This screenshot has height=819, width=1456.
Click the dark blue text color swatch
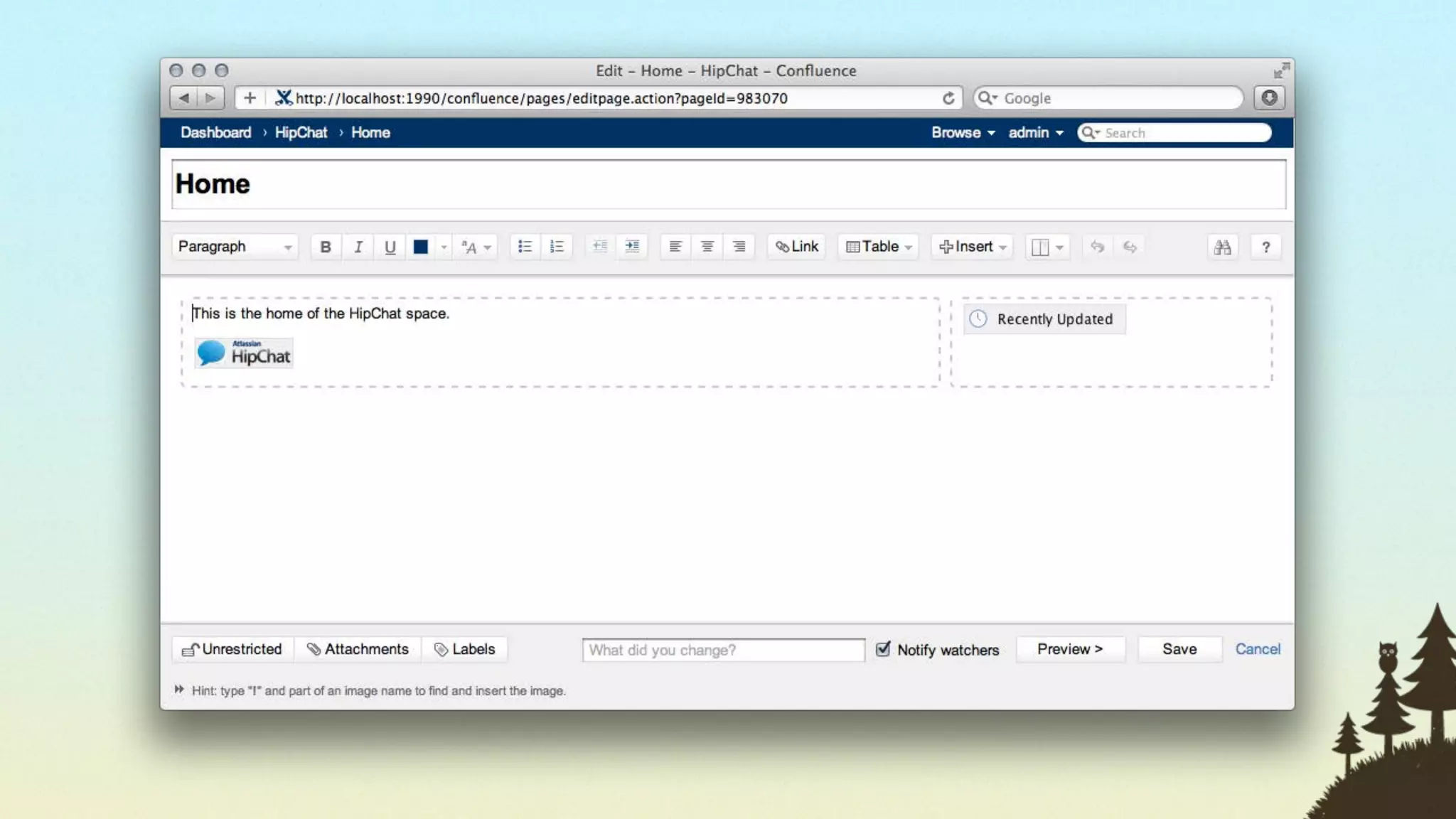[421, 247]
